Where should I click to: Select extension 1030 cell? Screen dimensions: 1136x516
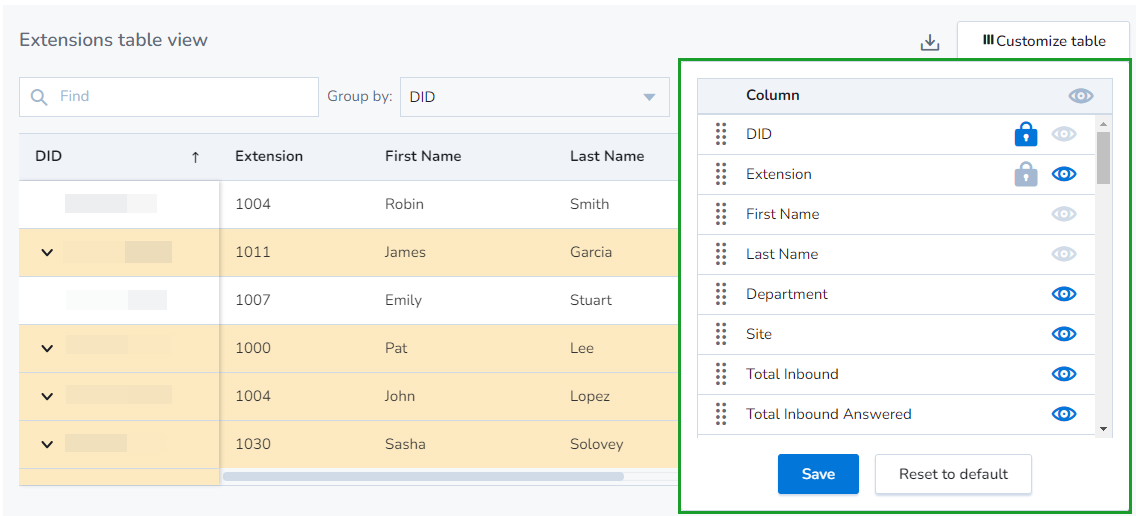click(x=253, y=444)
